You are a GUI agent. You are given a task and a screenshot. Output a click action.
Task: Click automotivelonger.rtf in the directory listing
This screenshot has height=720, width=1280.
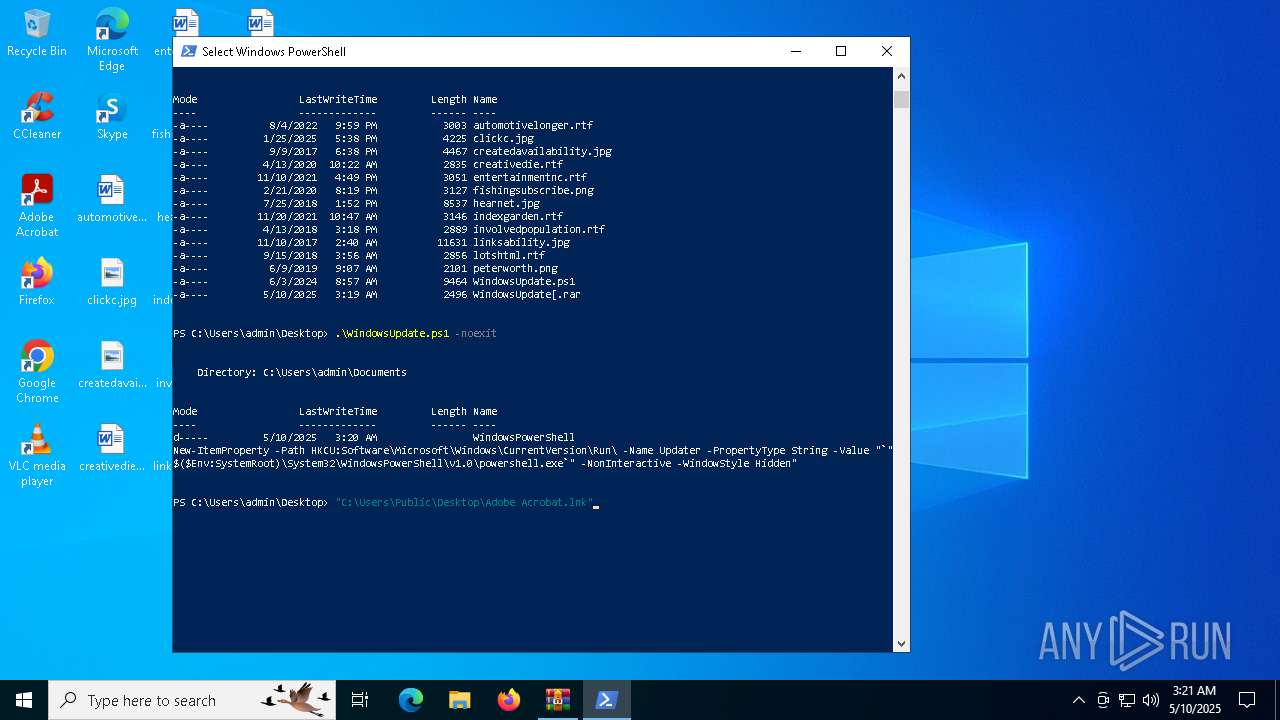[533, 125]
